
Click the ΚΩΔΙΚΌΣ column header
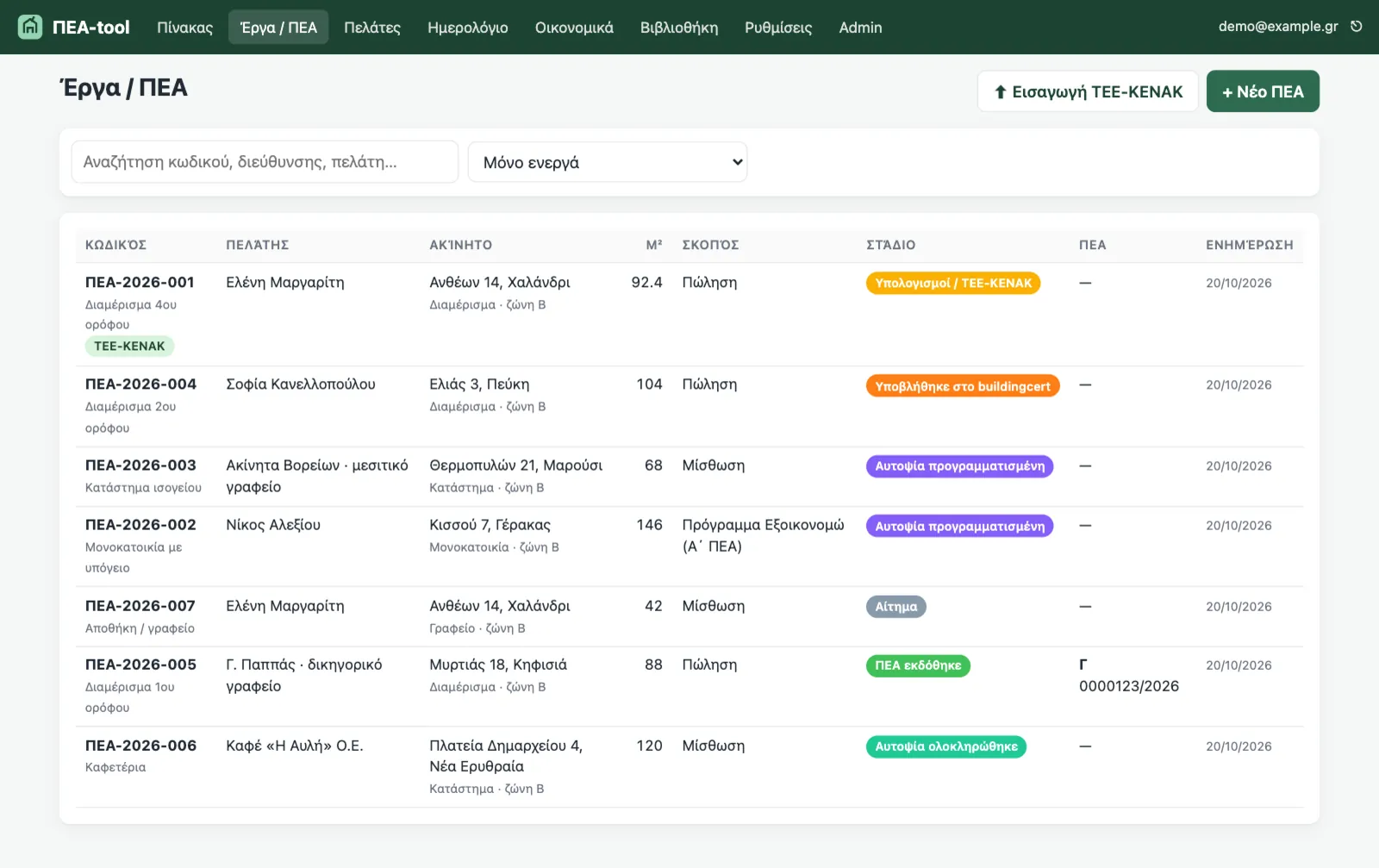tap(115, 245)
